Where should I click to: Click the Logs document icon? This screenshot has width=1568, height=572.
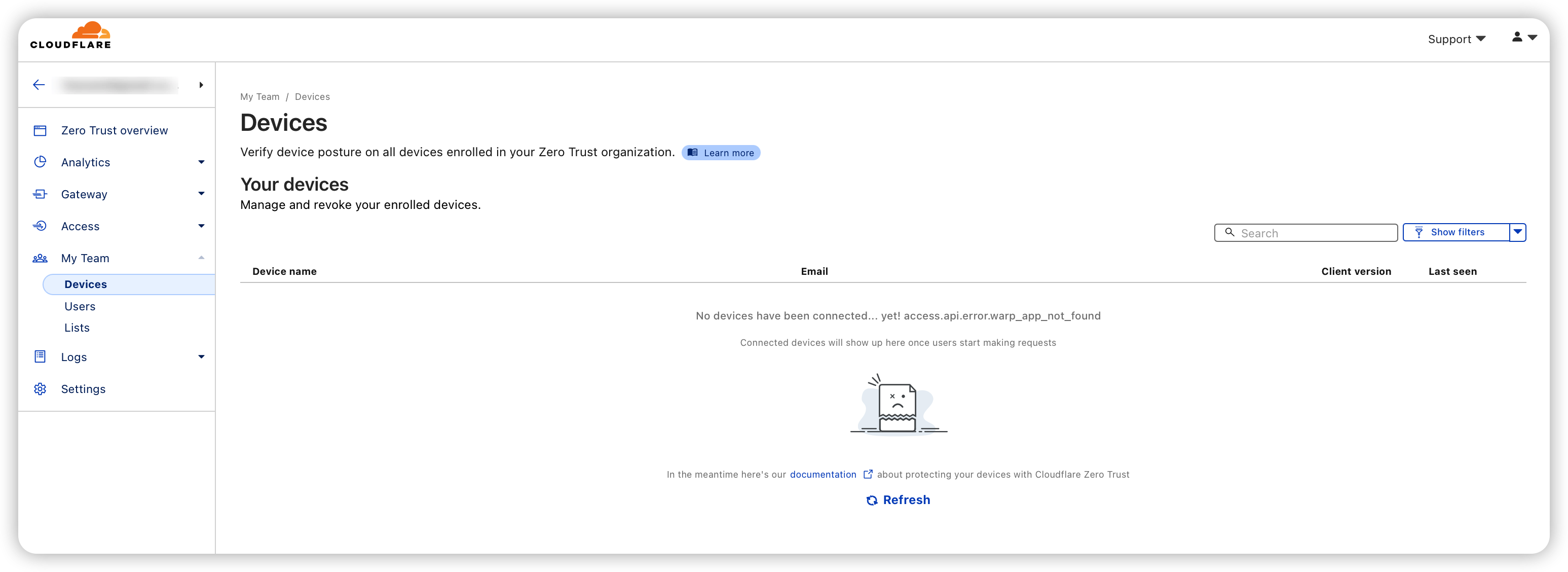[x=40, y=357]
